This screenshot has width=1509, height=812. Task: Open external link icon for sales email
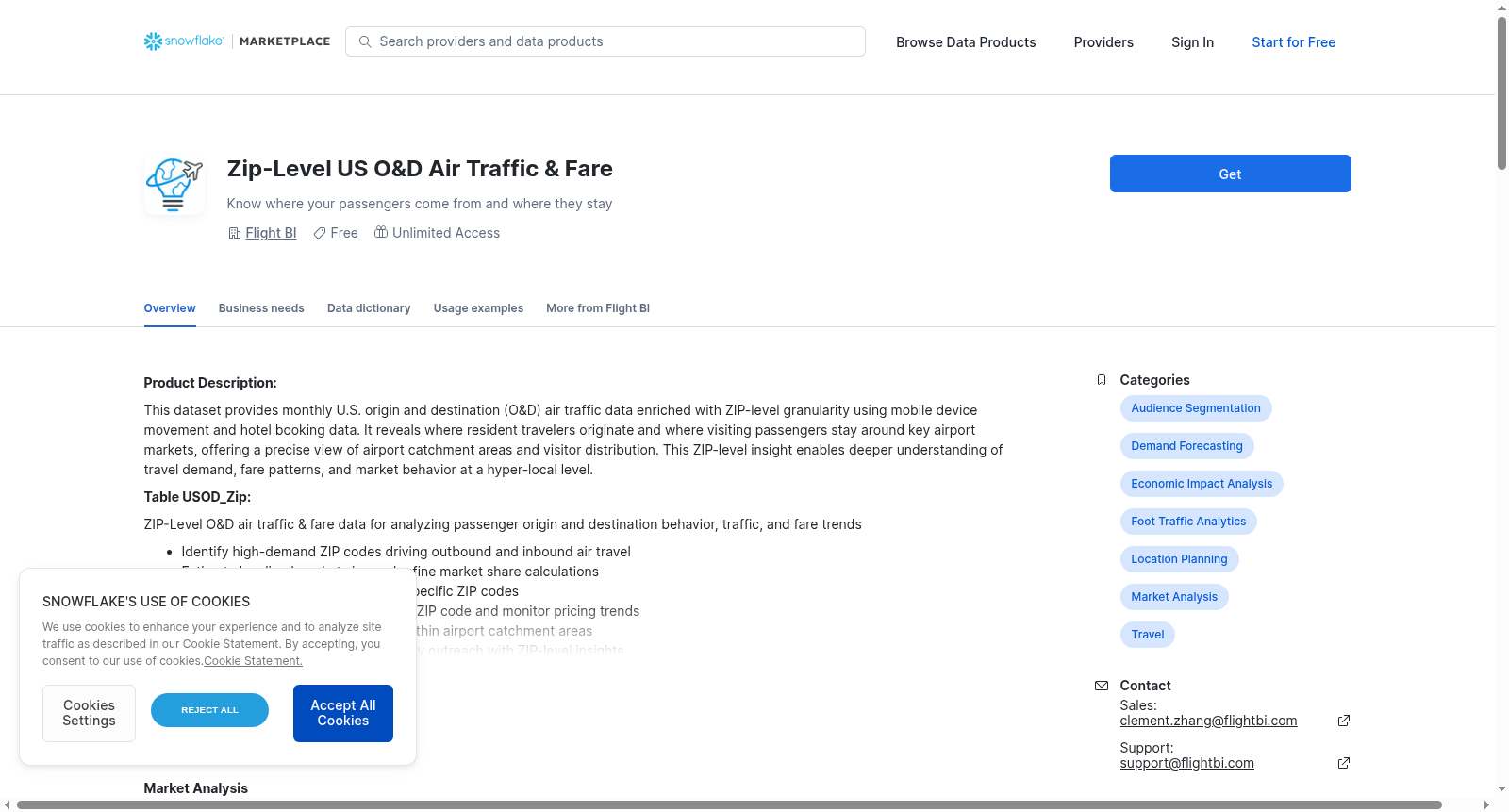pos(1344,721)
